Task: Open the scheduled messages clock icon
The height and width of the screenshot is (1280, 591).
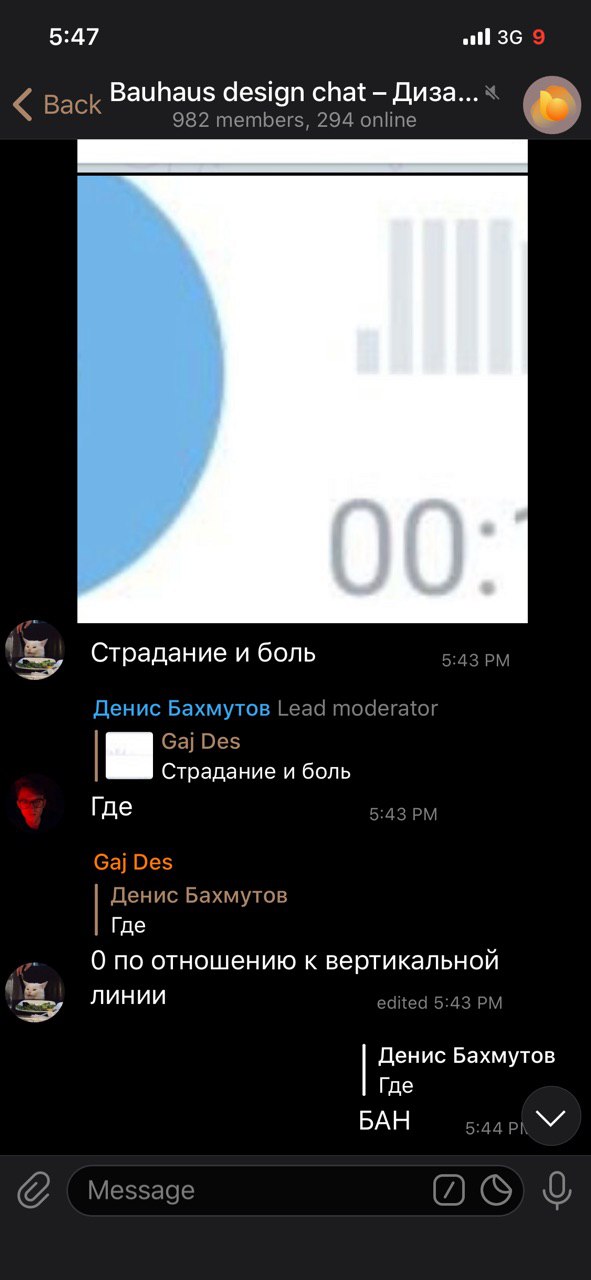Action: [496, 1190]
